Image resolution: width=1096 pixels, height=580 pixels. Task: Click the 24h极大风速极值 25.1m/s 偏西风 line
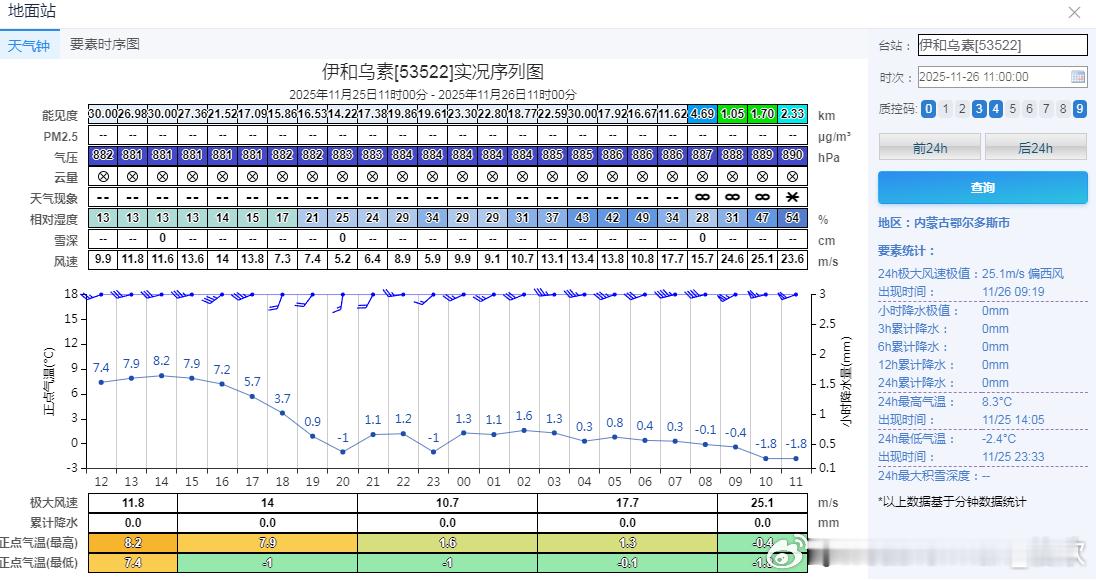pos(971,274)
